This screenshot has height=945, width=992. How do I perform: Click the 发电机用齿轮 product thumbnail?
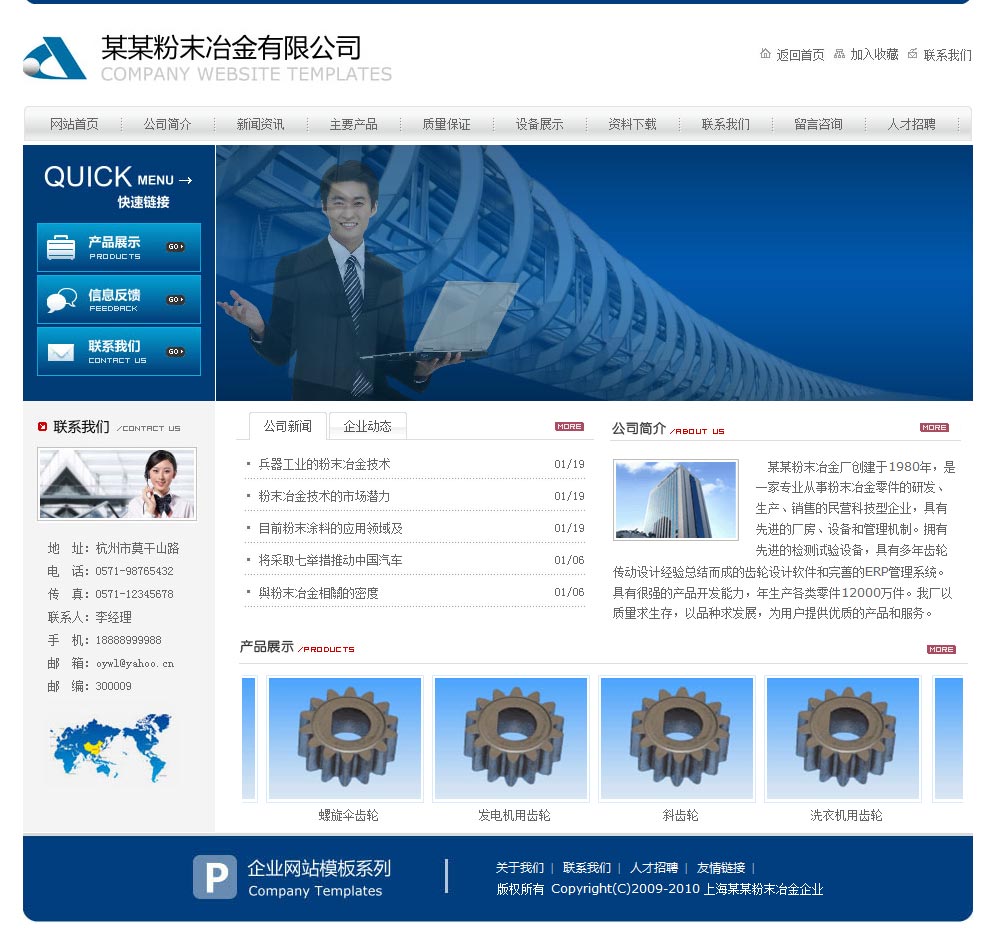(510, 737)
